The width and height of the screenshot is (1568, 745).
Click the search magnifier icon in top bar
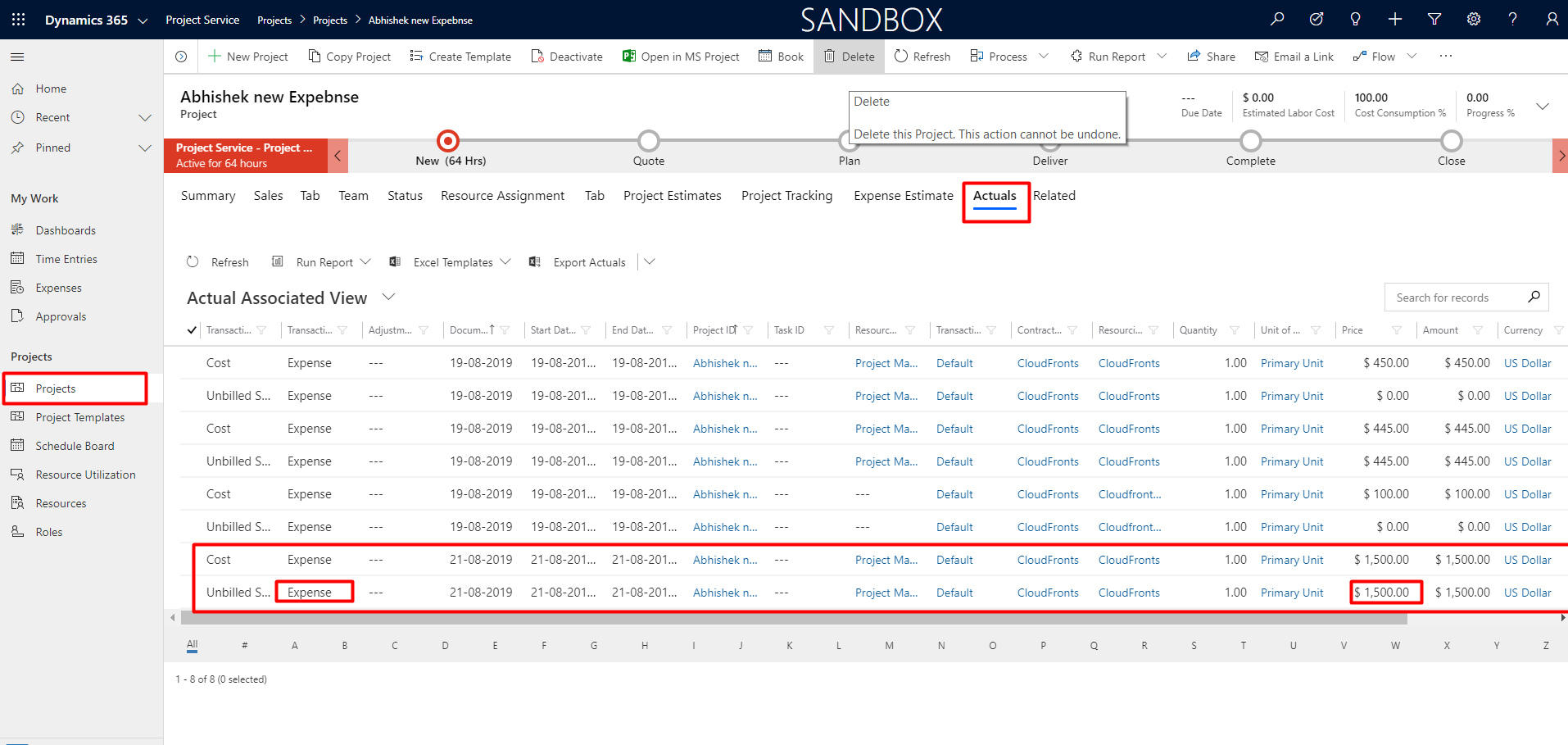[1277, 20]
